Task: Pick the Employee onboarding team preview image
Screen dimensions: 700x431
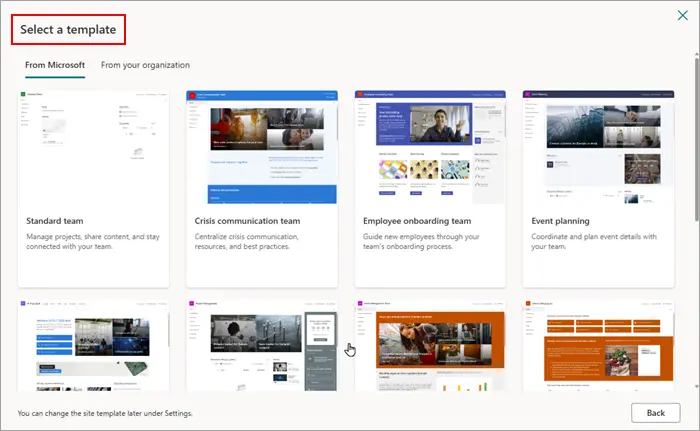Action: tap(429, 146)
